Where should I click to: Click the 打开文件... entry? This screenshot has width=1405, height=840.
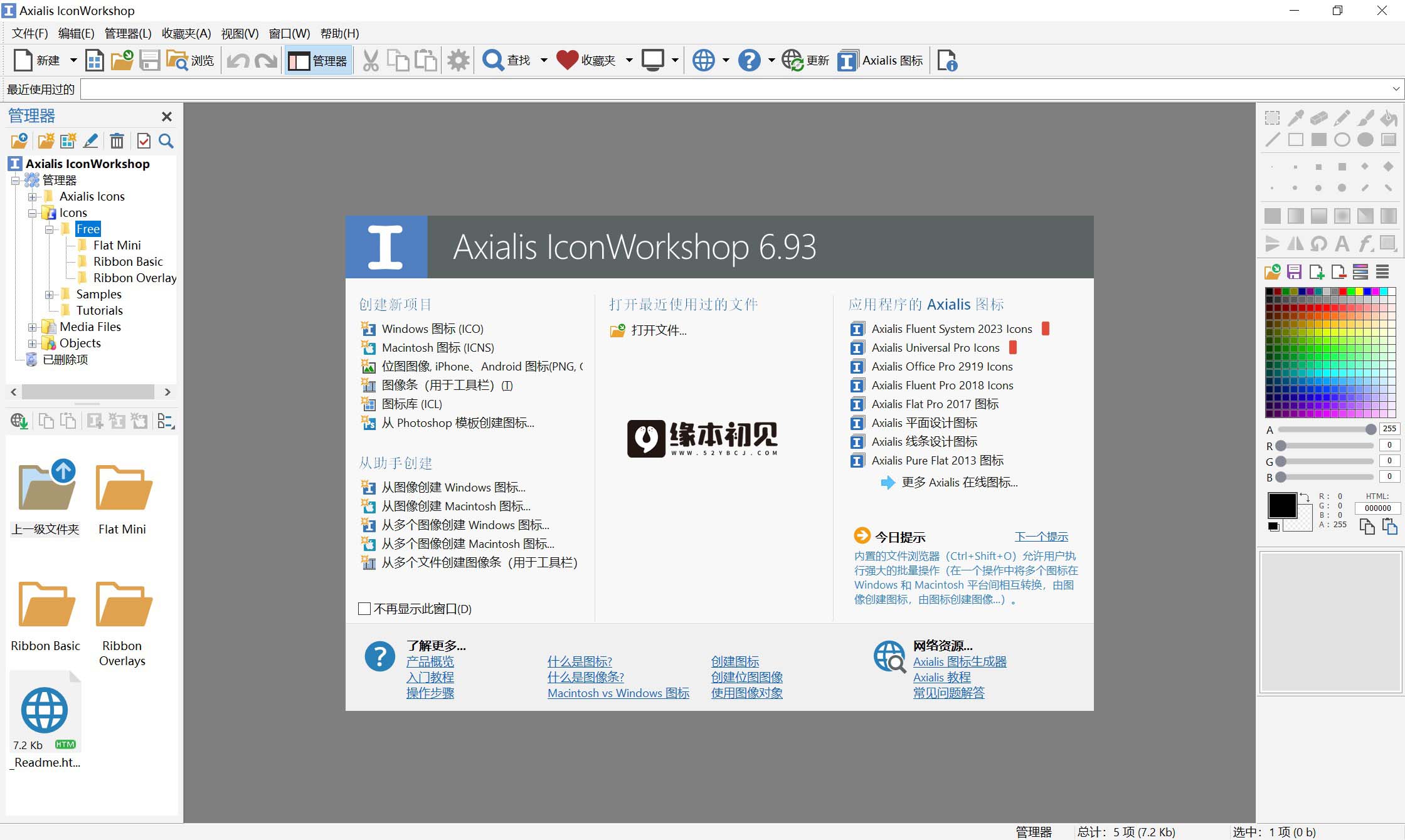click(x=649, y=330)
